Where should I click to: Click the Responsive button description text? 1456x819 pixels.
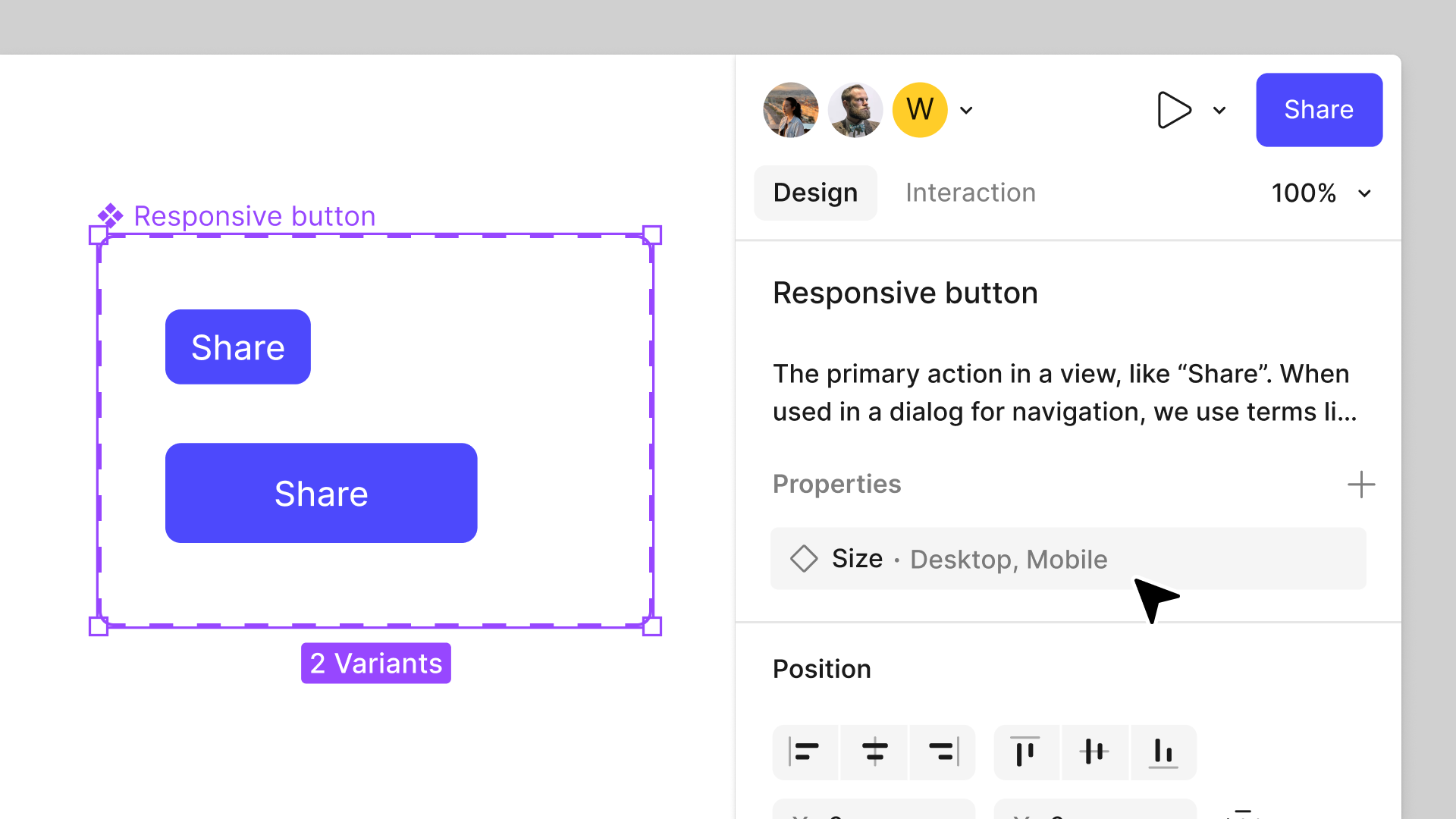1064,393
